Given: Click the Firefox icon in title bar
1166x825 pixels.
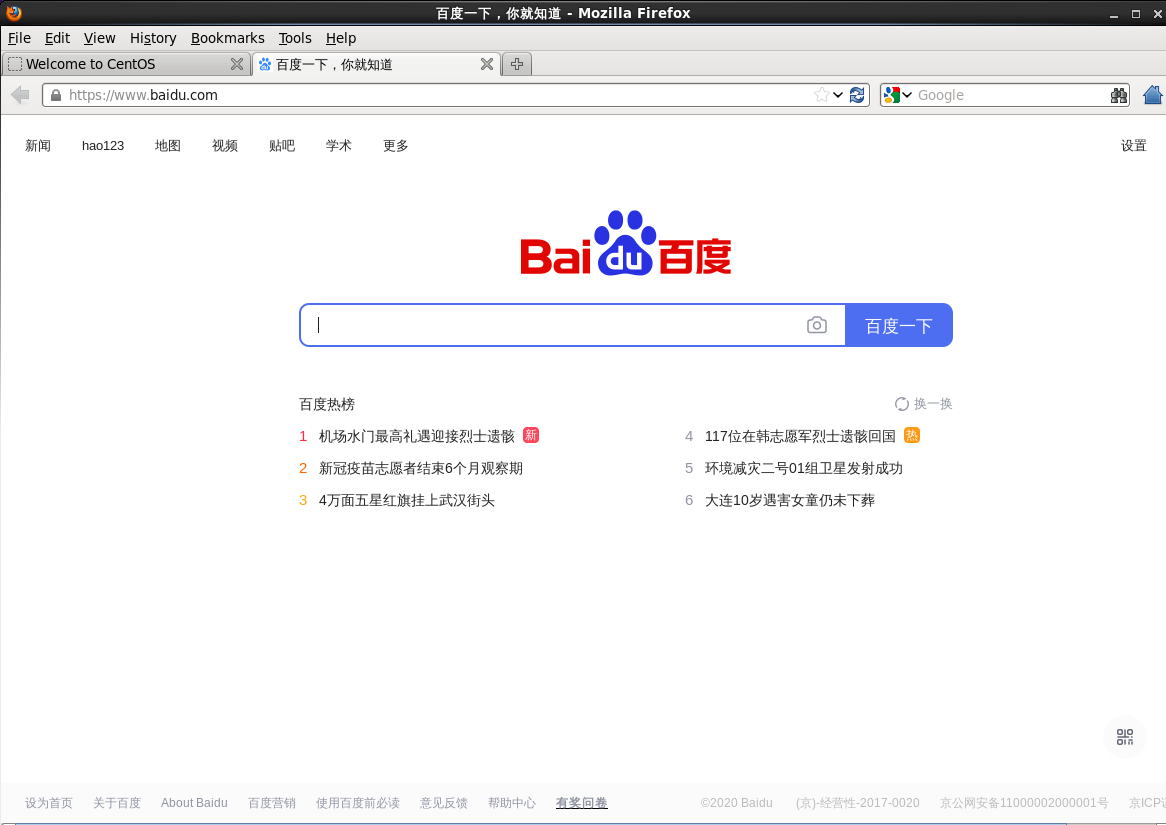Looking at the screenshot, I should (x=13, y=13).
